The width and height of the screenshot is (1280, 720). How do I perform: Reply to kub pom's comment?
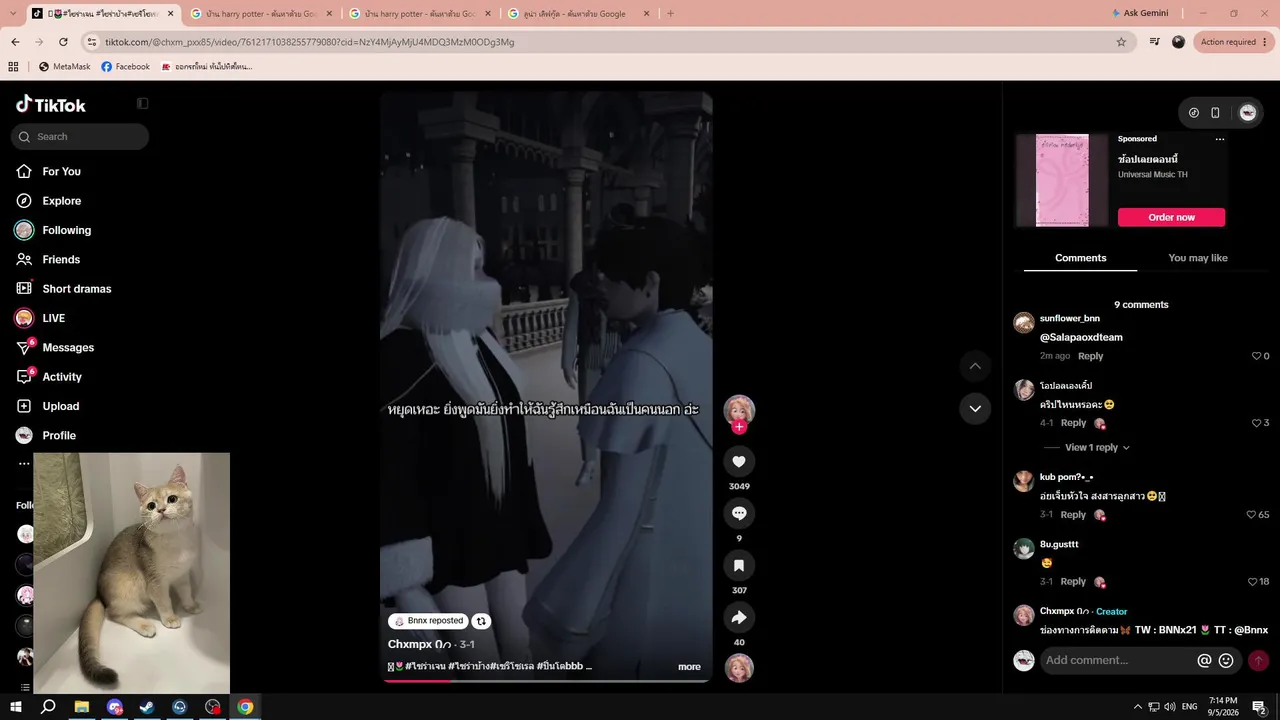[1073, 515]
